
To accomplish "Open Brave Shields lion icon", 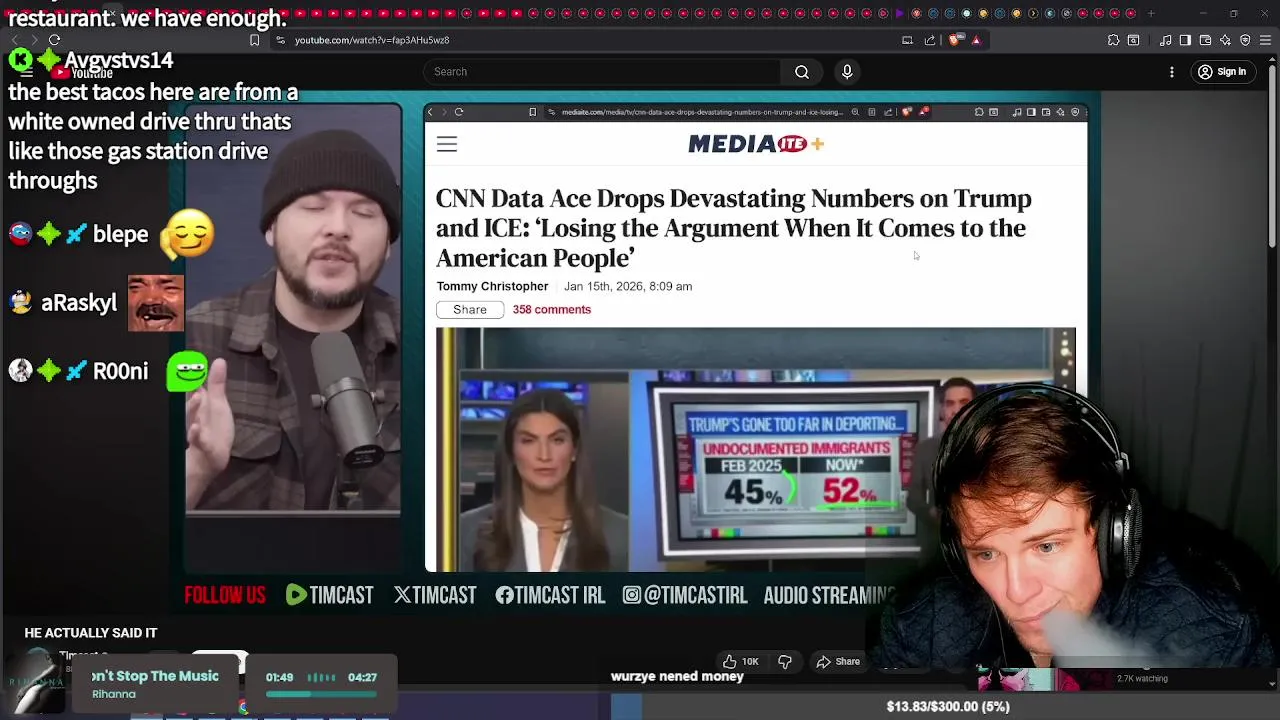I will click(x=954, y=40).
